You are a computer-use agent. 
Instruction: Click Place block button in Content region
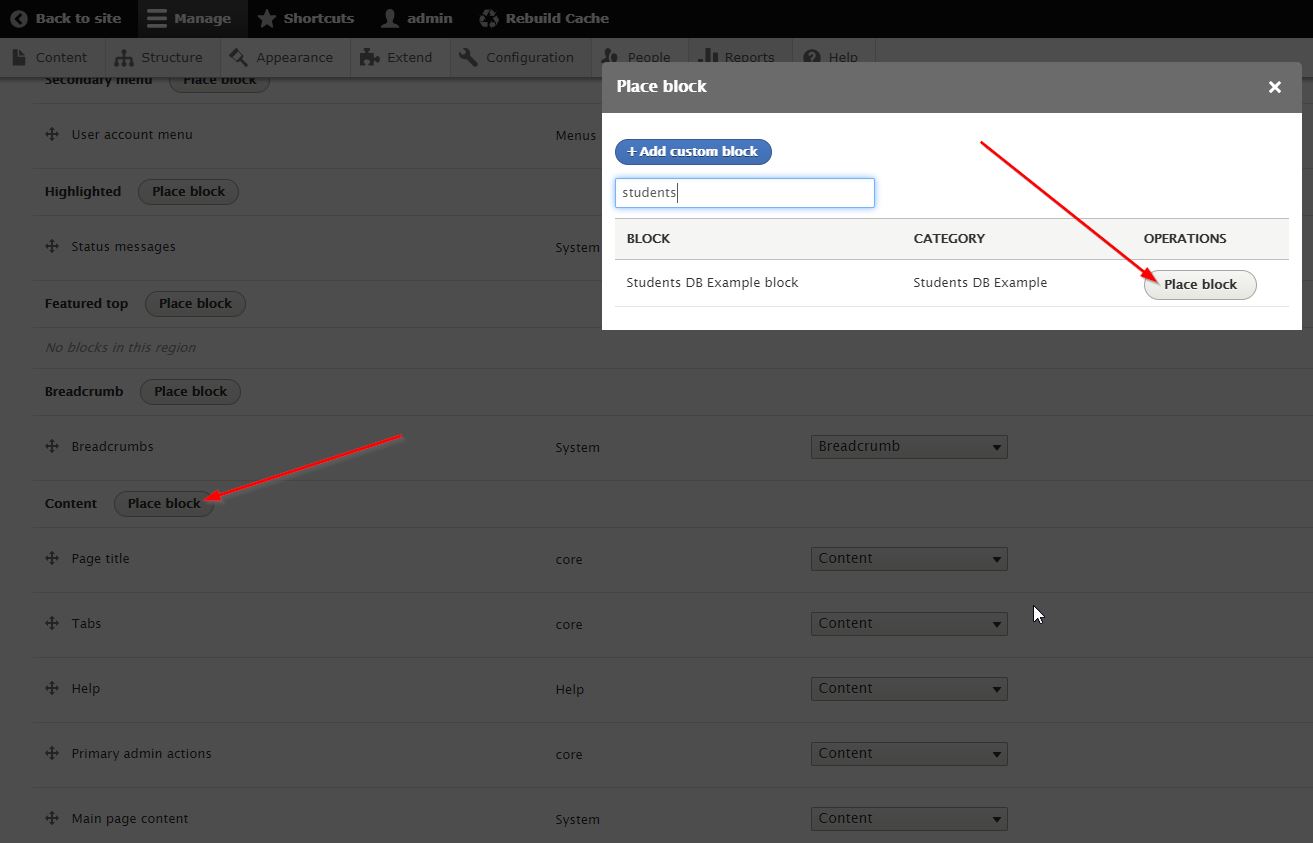164,504
